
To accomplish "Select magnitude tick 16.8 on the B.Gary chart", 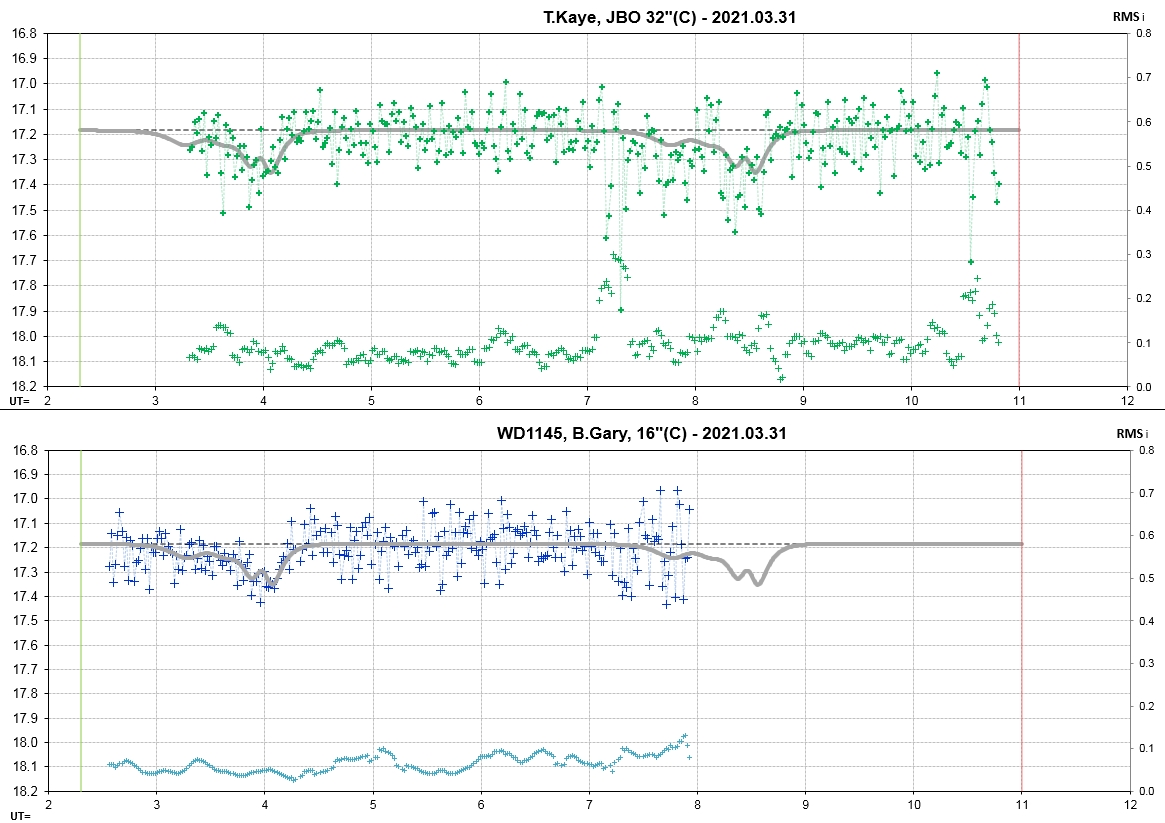I will [x=26, y=450].
